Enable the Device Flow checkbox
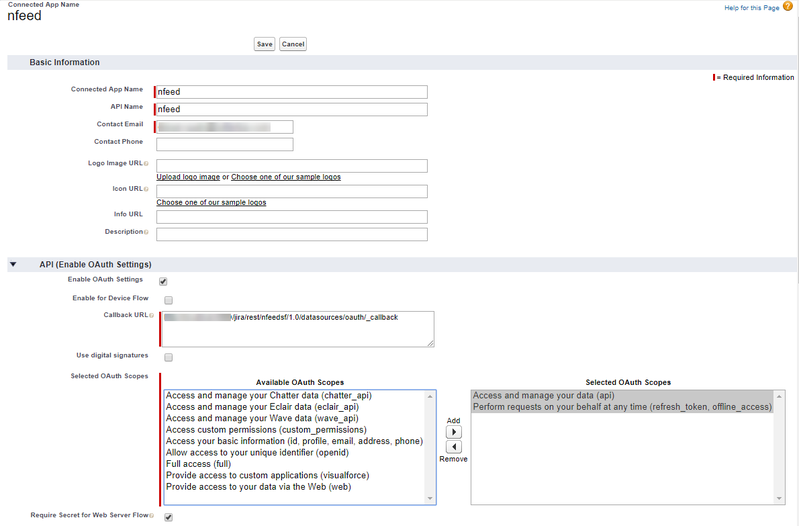The width and height of the screenshot is (799, 526). pos(168,300)
